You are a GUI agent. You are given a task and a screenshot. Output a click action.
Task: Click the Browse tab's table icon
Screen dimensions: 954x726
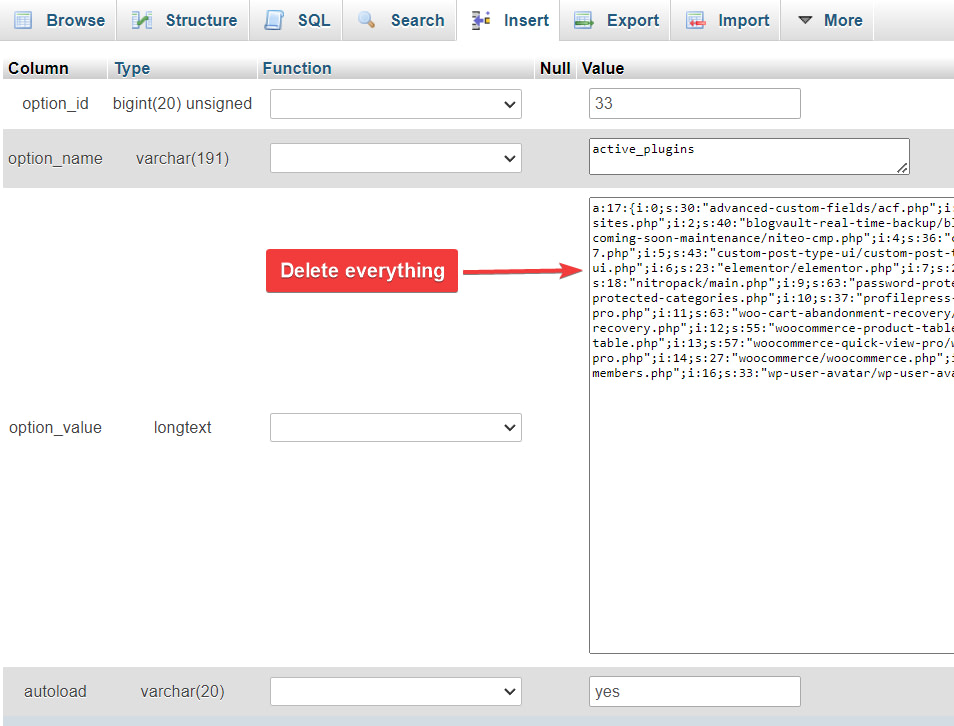[x=22, y=19]
